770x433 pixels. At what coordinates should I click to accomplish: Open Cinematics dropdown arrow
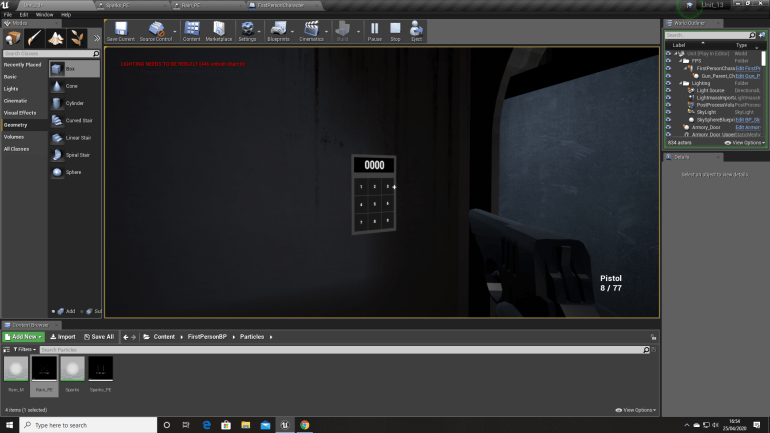[326, 32]
